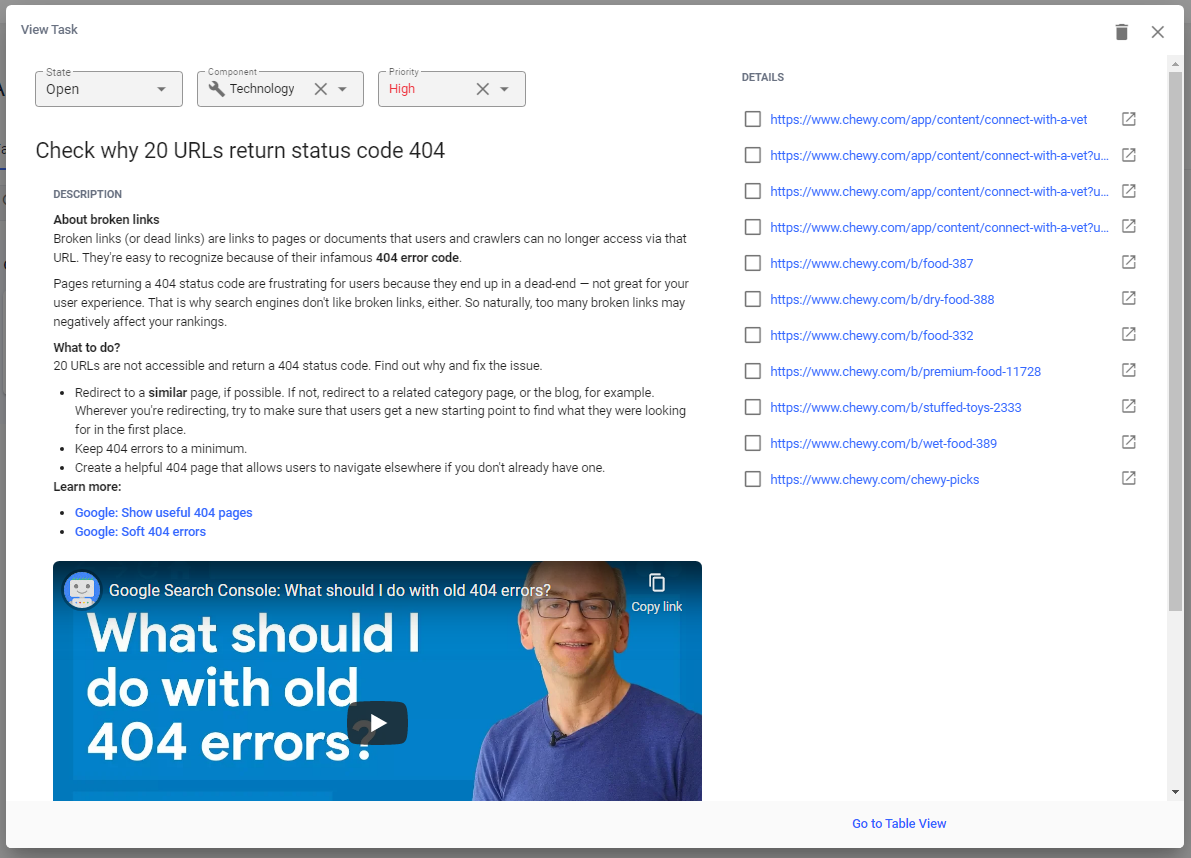Check the chewy-picks URL checkbox
Viewport: 1191px width, 858px height.
(x=753, y=480)
